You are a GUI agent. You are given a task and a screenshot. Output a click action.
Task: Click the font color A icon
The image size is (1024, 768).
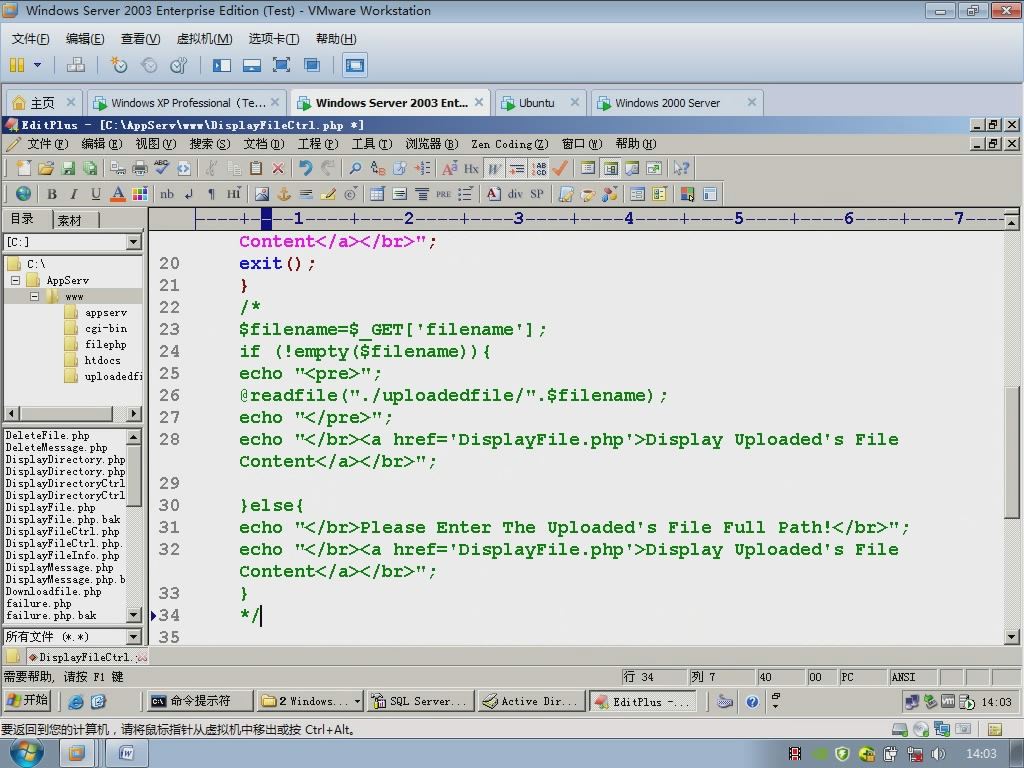point(118,194)
